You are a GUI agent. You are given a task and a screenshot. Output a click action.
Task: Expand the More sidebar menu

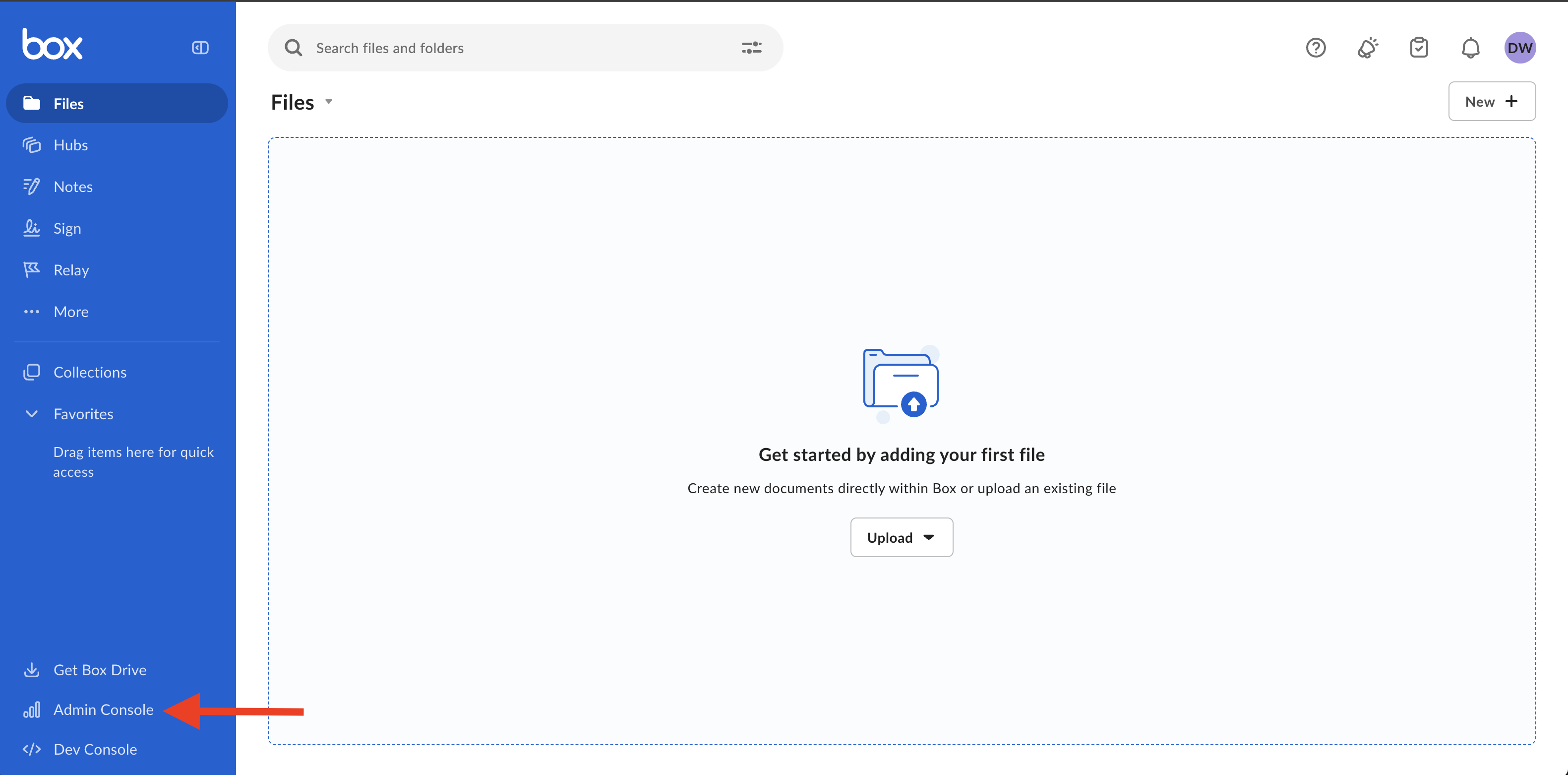pyautogui.click(x=70, y=312)
